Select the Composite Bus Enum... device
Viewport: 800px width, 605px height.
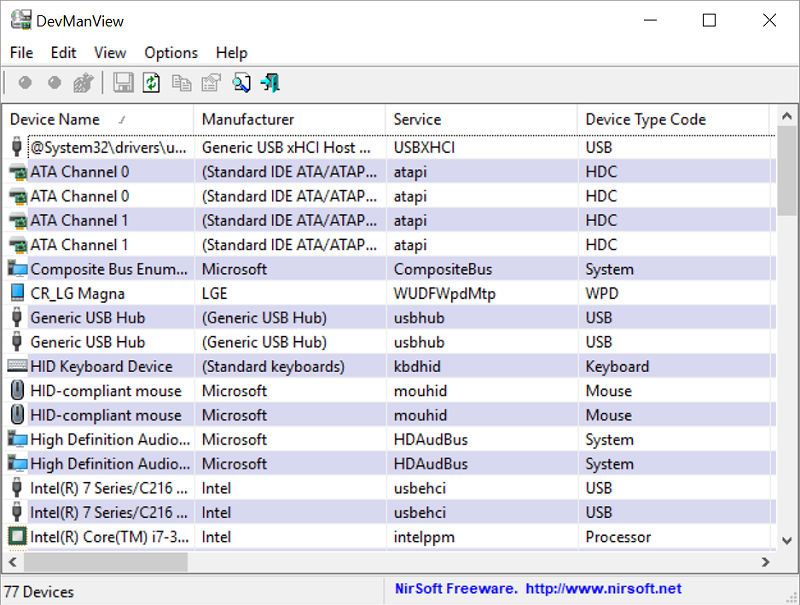click(x=390, y=269)
